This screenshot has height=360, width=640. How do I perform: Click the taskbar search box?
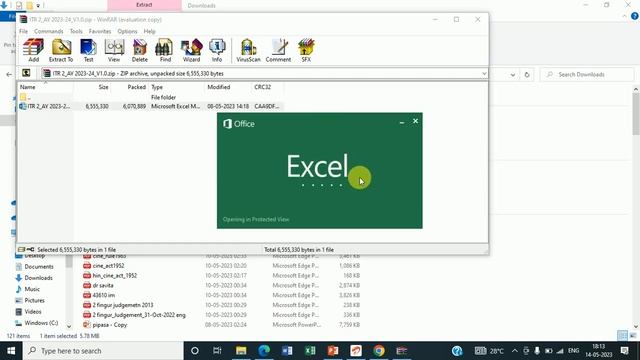[x=103, y=351]
